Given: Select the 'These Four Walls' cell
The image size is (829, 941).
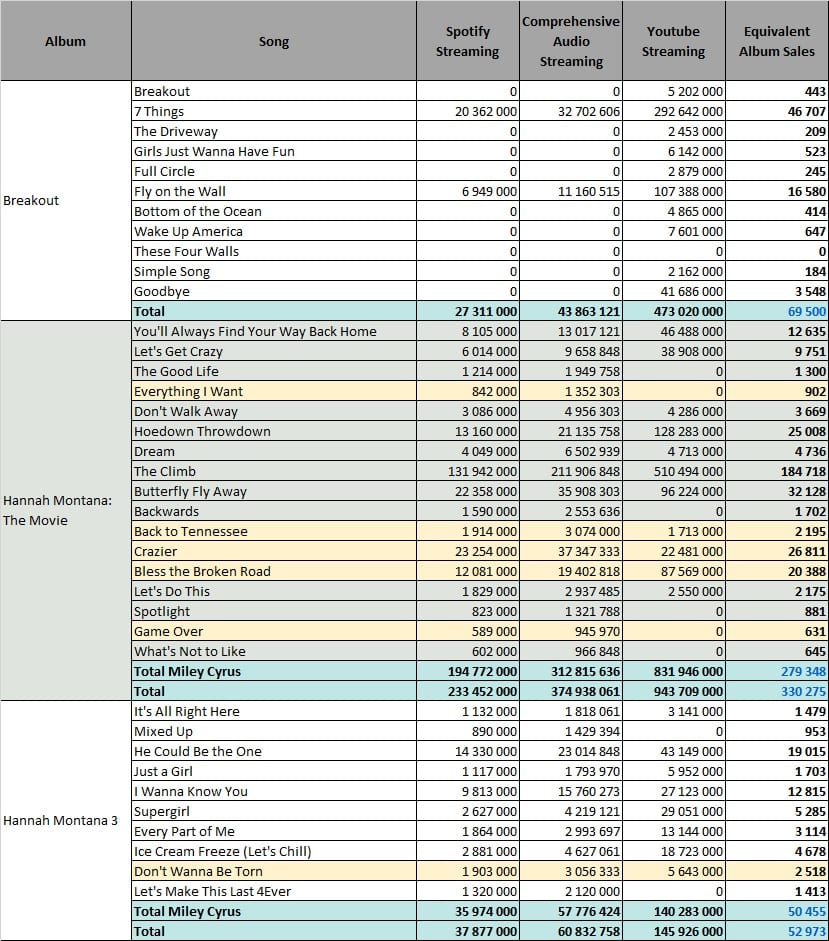Looking at the screenshot, I should [274, 251].
